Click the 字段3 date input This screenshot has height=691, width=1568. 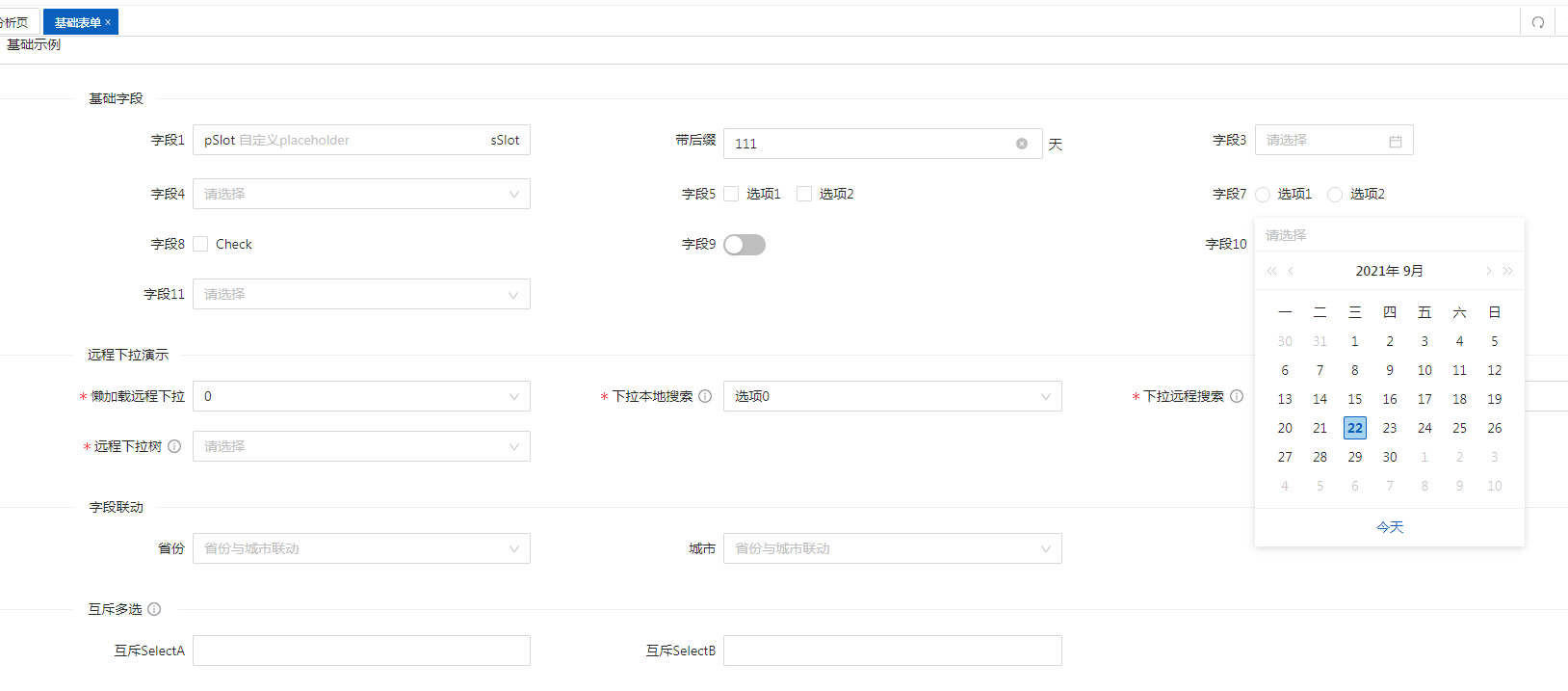coord(1334,140)
